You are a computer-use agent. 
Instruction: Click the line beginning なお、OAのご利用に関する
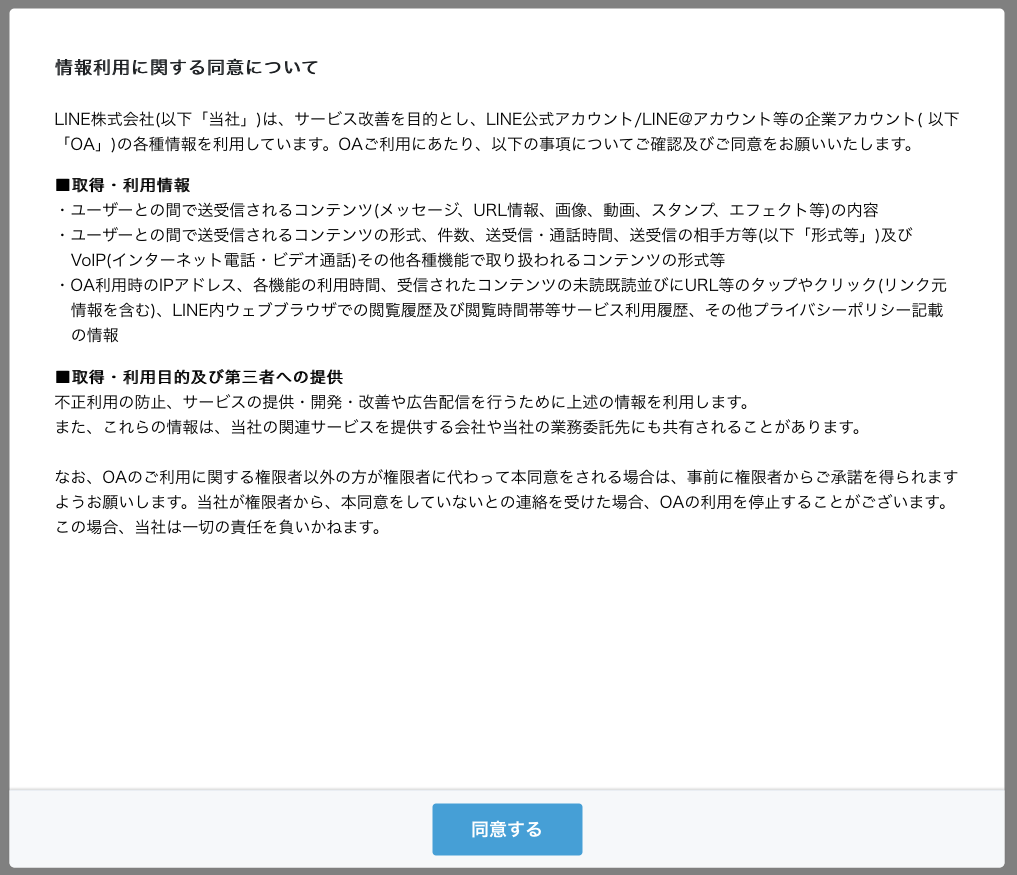[507, 477]
